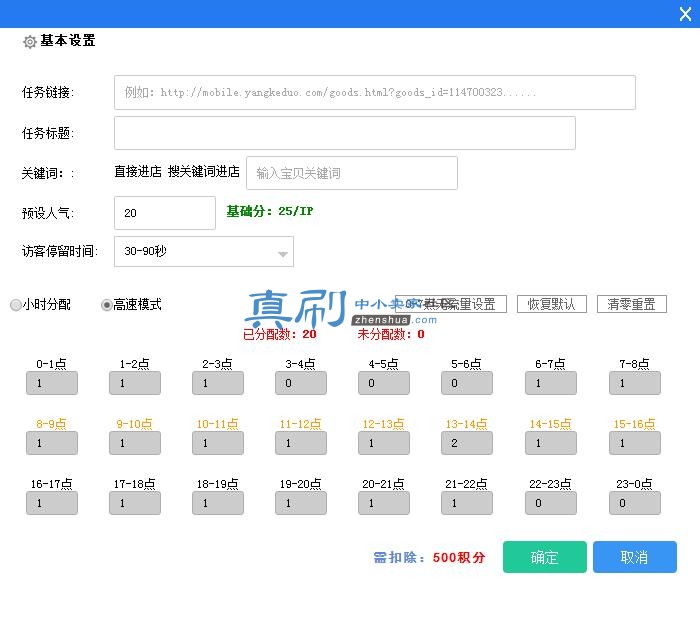Select the 高速模式 radio button

pyautogui.click(x=106, y=305)
